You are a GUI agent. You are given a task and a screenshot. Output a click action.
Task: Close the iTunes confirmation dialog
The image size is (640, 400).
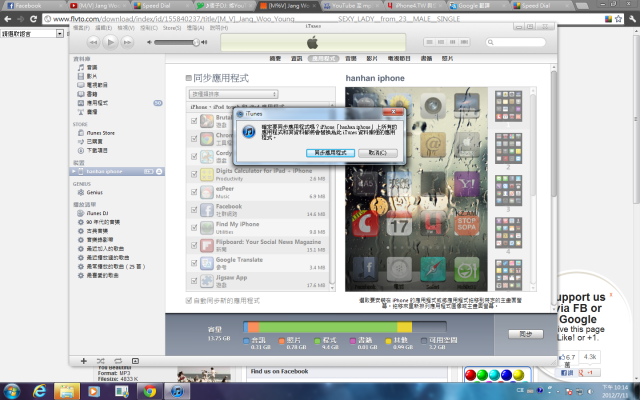click(393, 112)
